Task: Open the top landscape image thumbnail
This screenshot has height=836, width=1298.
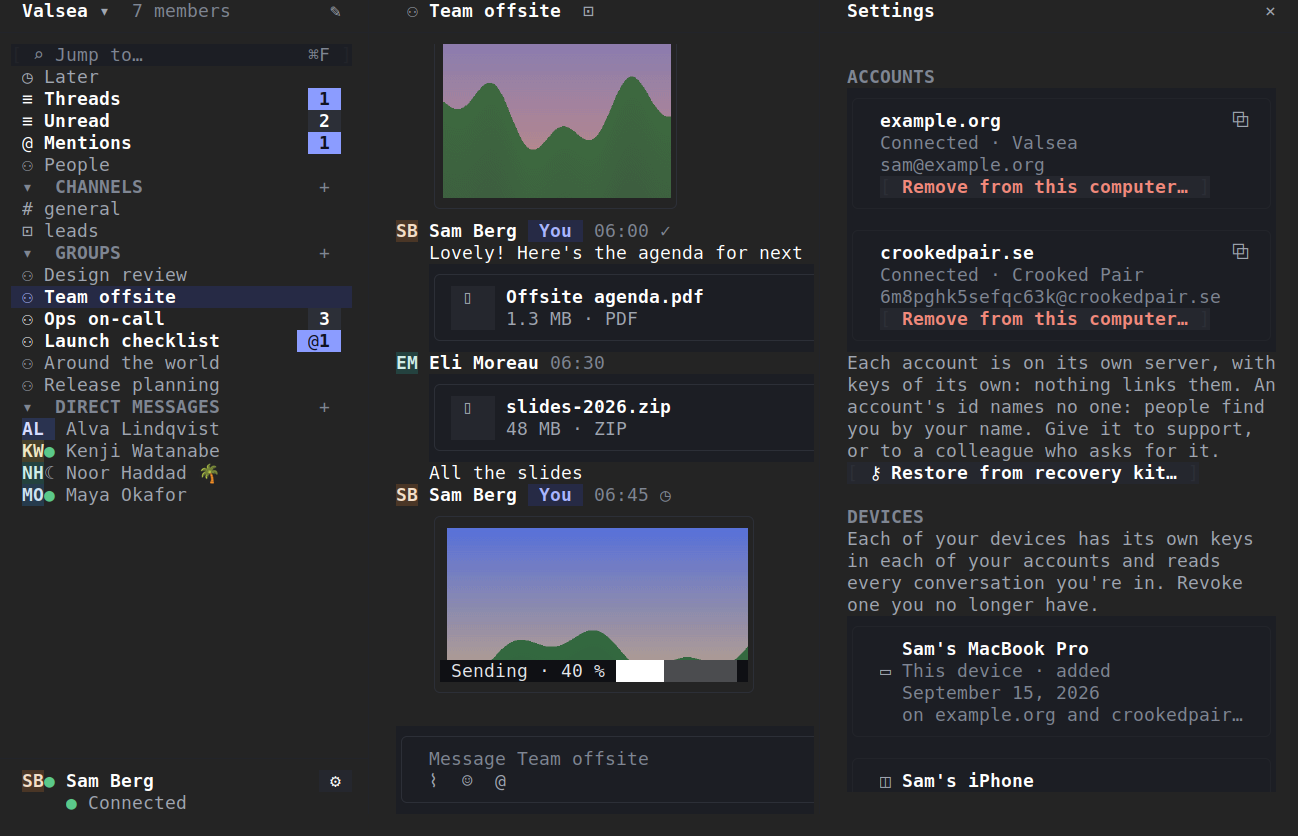Action: pyautogui.click(x=557, y=120)
